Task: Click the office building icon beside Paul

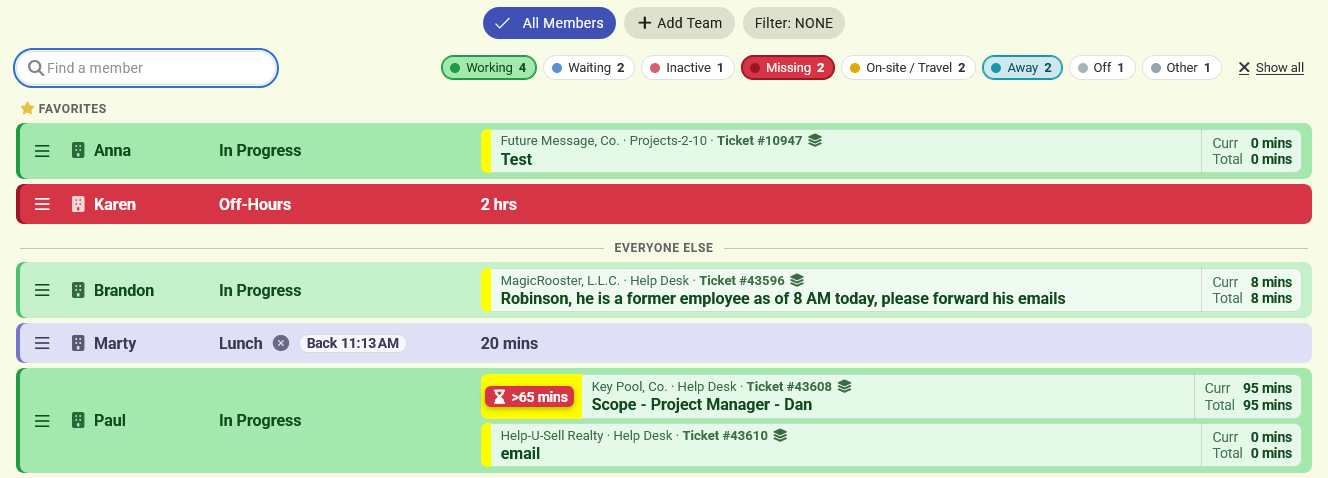Action: pyautogui.click(x=78, y=421)
